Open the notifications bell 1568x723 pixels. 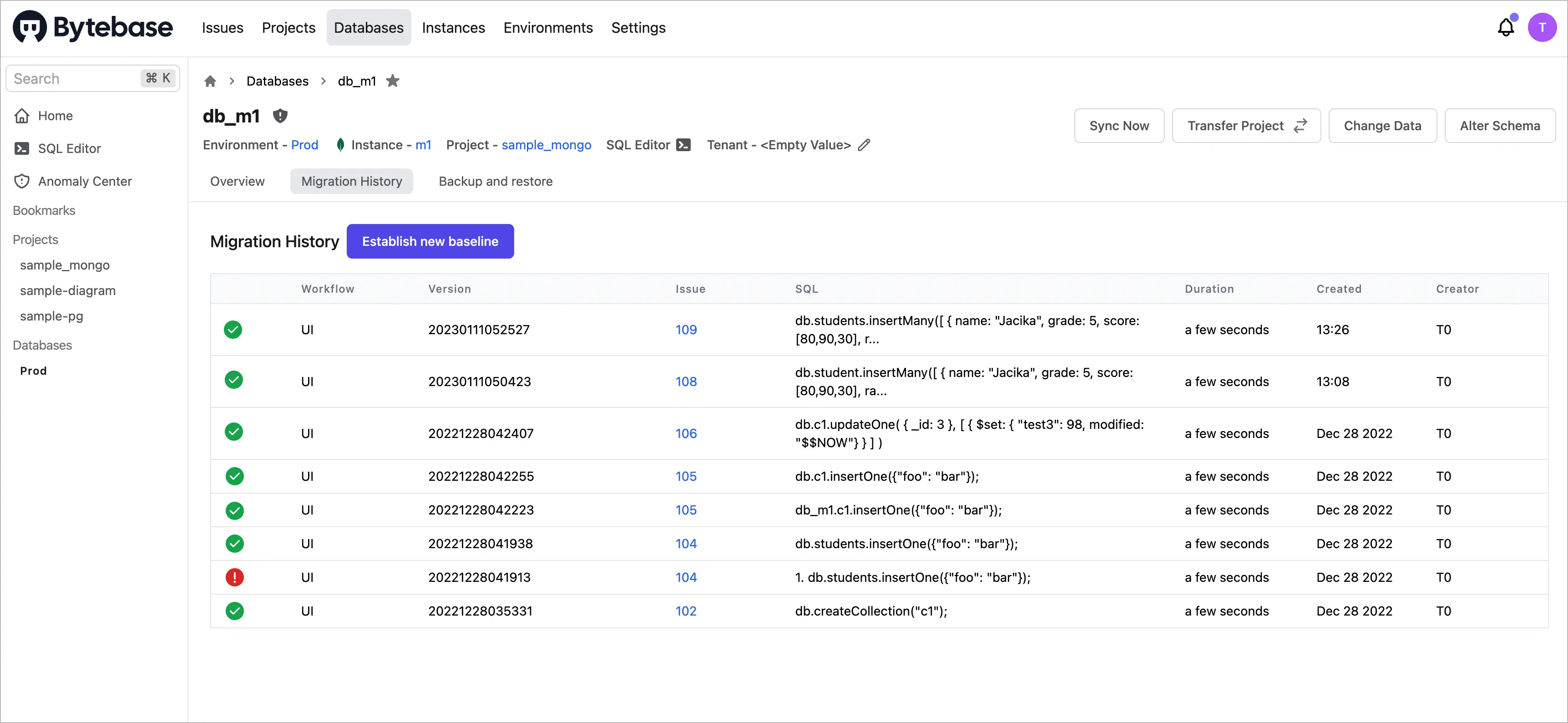tap(1505, 27)
